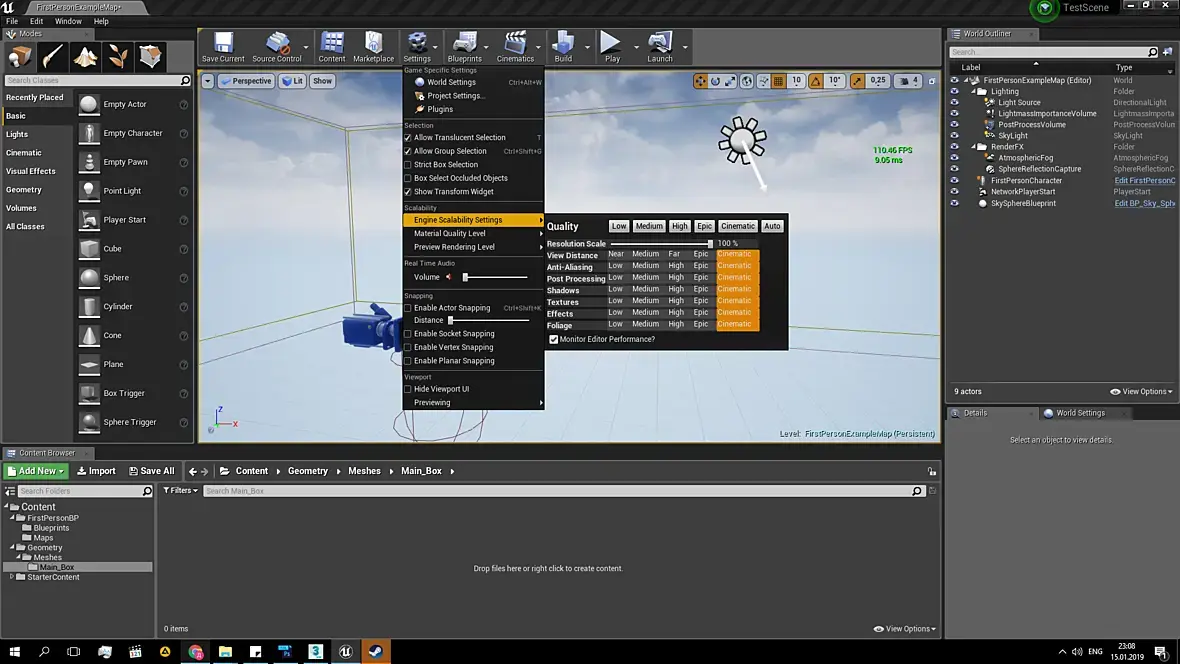
Task: Open the Previewing submenu
Action: tap(473, 403)
